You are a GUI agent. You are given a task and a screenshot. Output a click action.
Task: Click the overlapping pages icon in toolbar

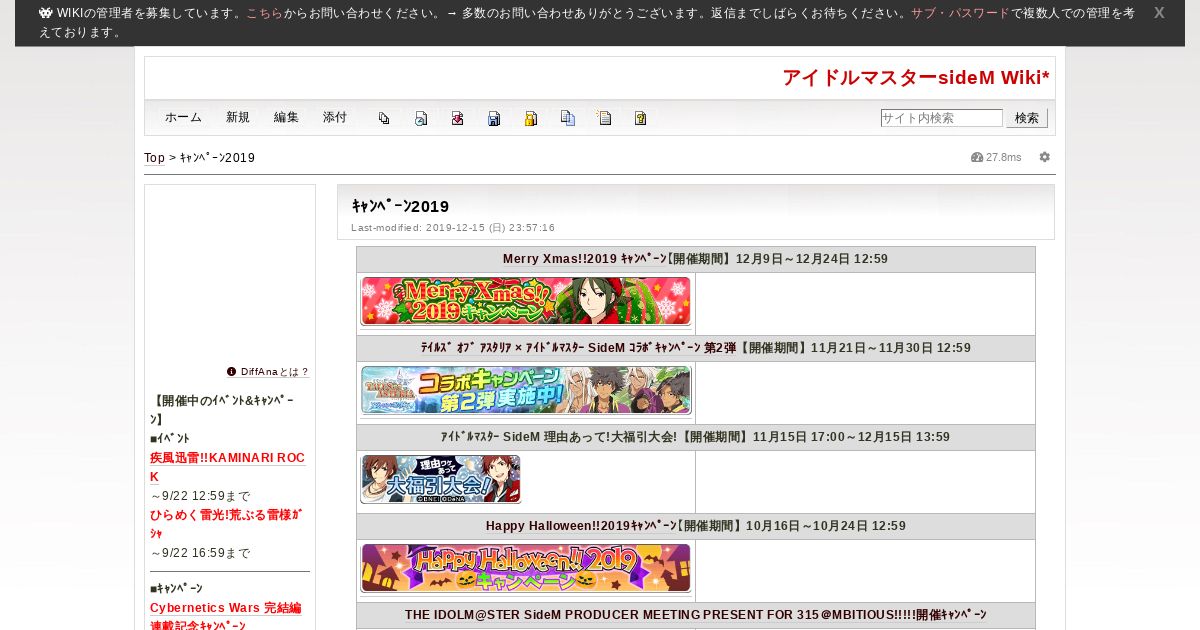pos(384,118)
